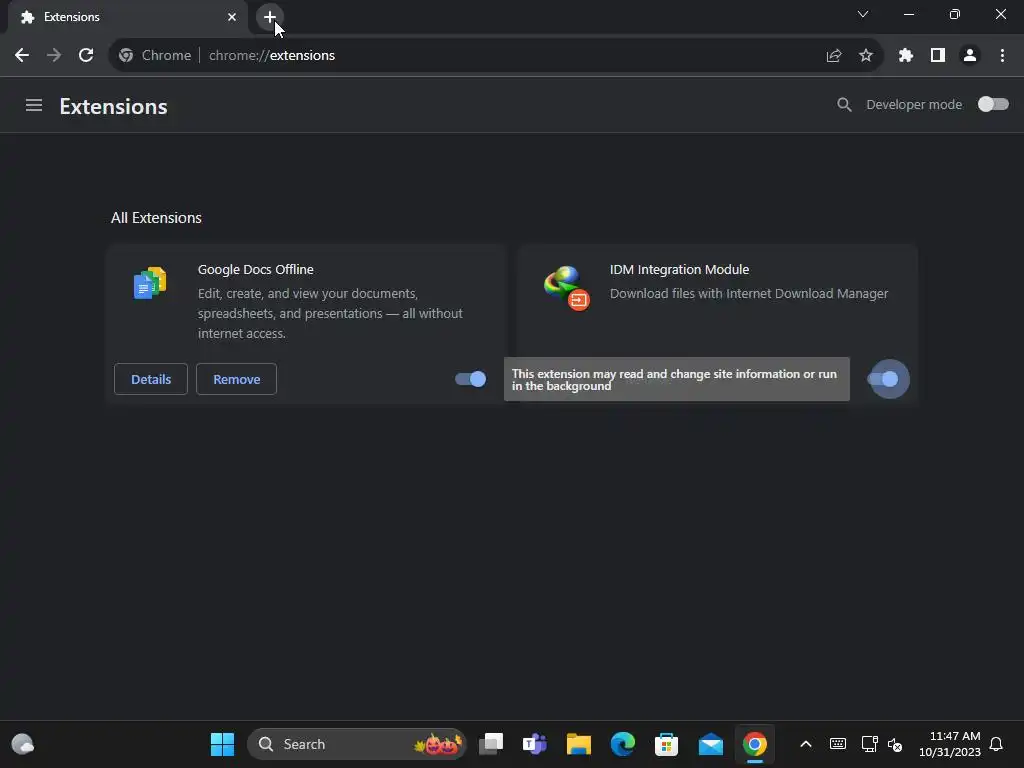Toggle Developer mode switch
Image resolution: width=1024 pixels, height=768 pixels.
[993, 104]
